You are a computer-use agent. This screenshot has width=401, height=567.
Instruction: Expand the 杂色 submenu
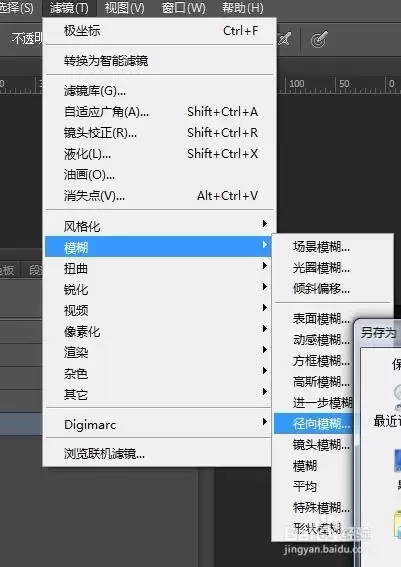click(x=158, y=373)
